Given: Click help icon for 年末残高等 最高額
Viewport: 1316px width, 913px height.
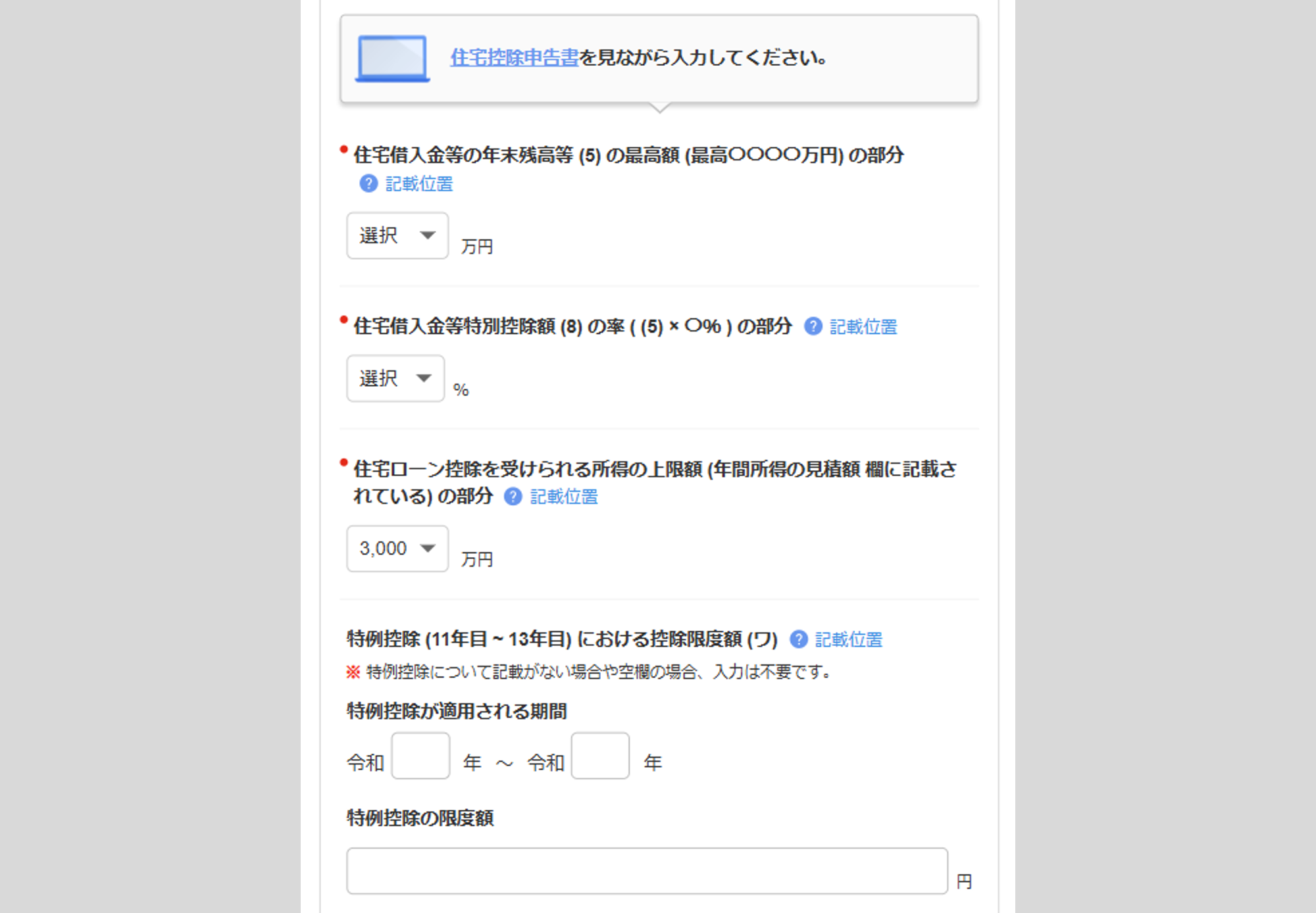Looking at the screenshot, I should tap(368, 184).
